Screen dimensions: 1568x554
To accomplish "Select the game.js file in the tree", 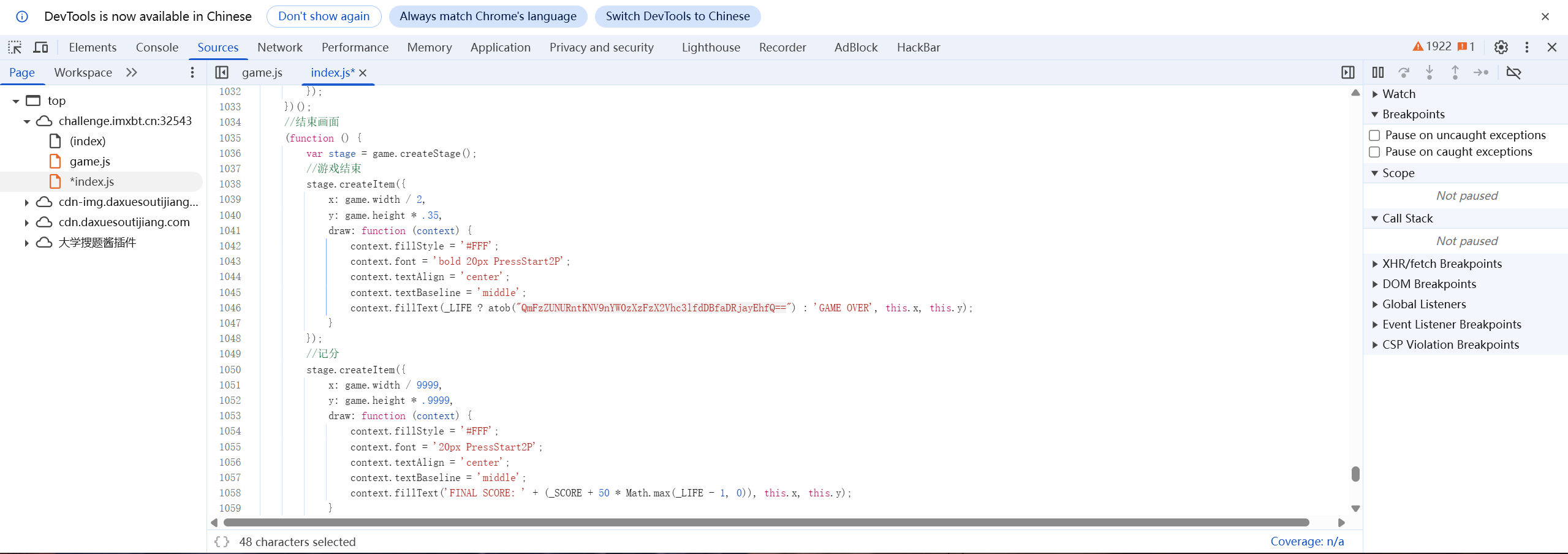I will pyautogui.click(x=90, y=161).
